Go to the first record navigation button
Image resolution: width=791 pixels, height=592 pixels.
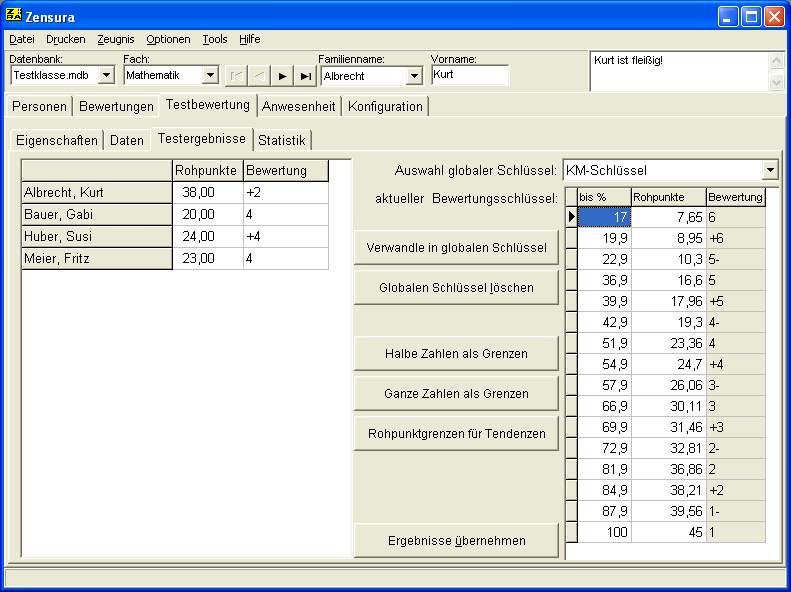click(236, 76)
